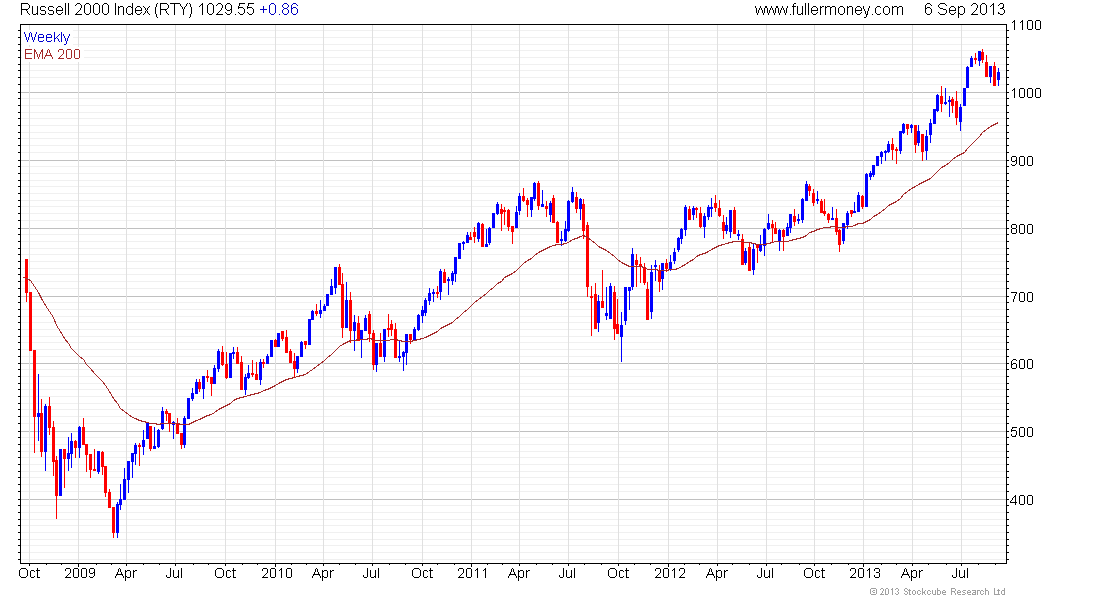Click the 900 price axis label
Image resolution: width=1100 pixels, height=600 pixels.
(1023, 161)
